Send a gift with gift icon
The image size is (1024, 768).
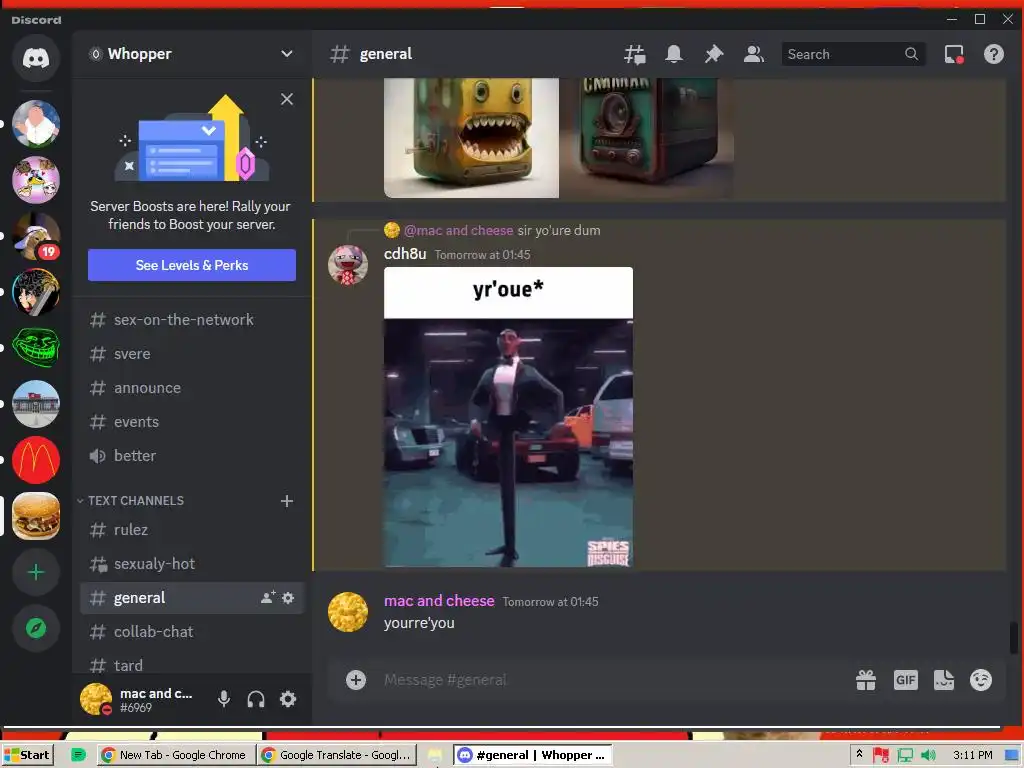click(866, 680)
